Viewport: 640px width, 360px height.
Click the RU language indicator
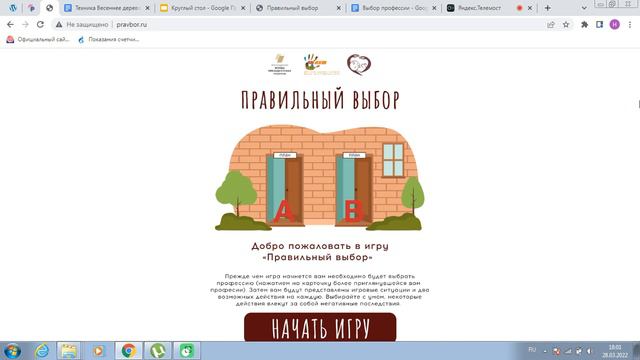pyautogui.click(x=532, y=350)
